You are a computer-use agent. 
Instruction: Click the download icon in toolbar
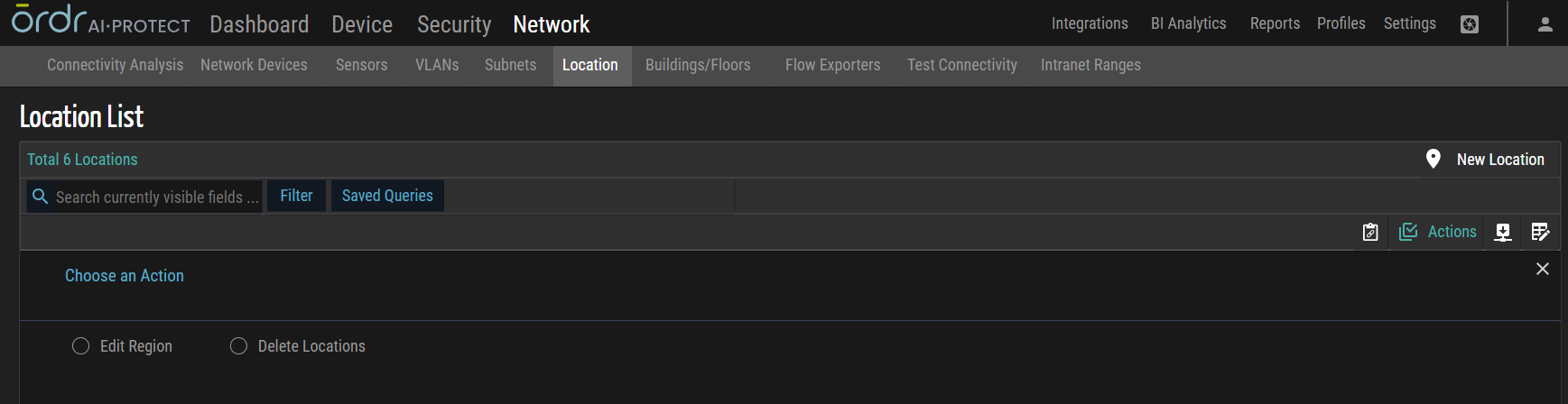pos(1503,232)
